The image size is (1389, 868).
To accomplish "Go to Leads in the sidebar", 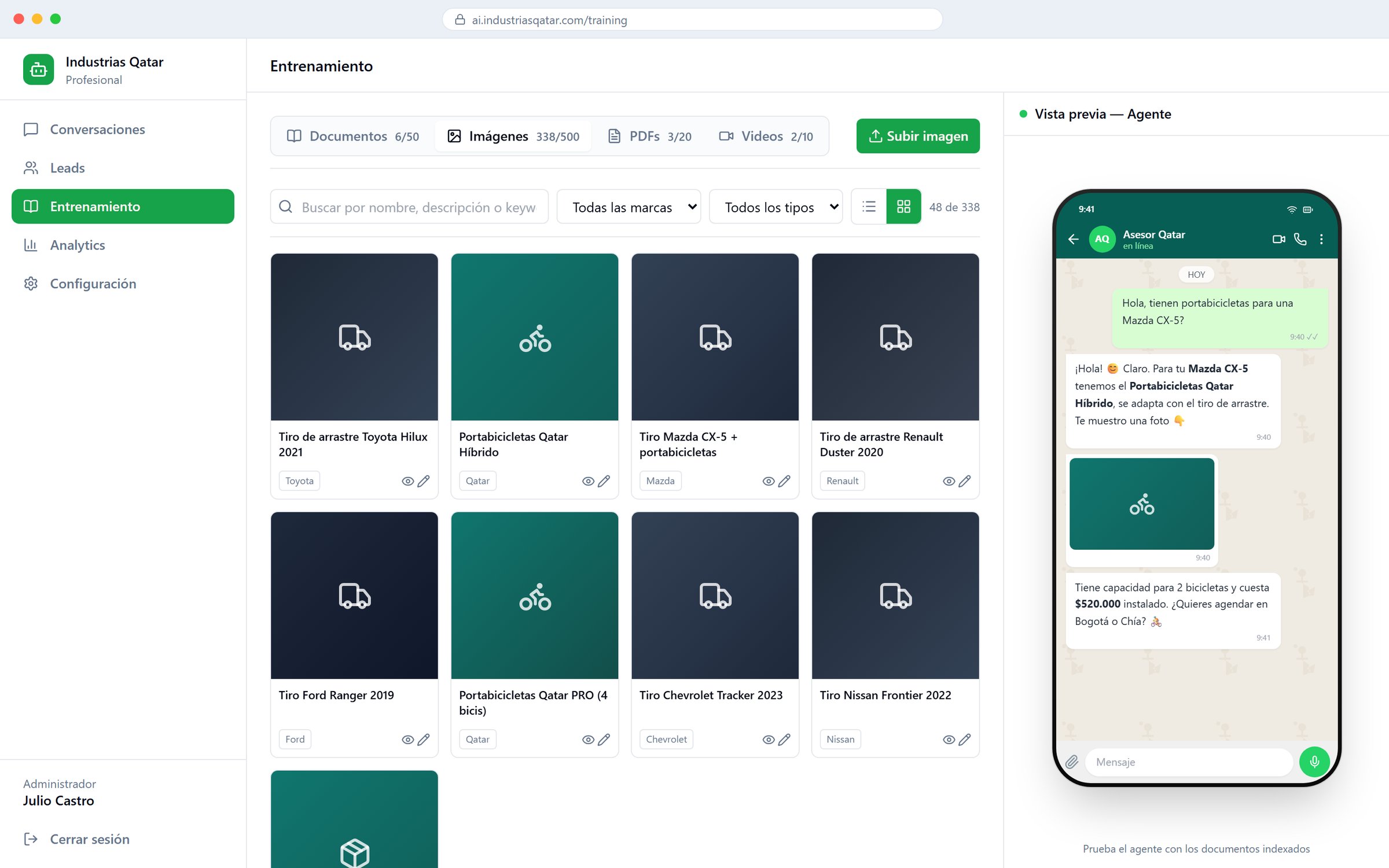I will 123,168.
